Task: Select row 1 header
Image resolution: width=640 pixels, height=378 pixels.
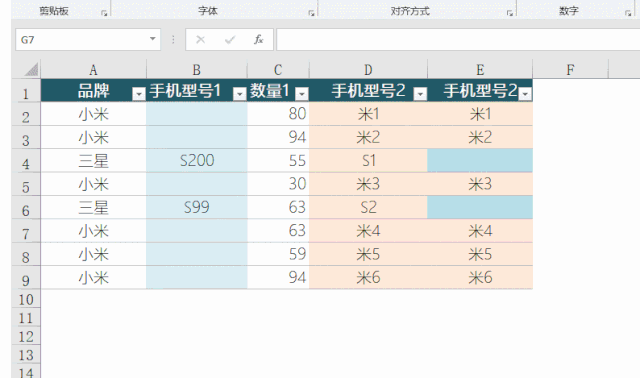Action: click(26, 91)
